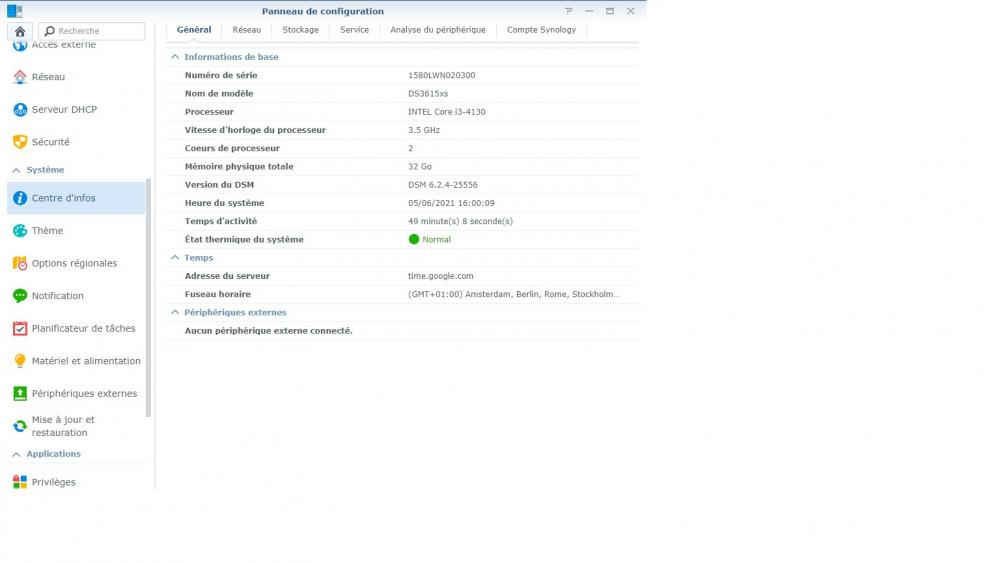
Task: Click green Normal thermal status
Action: [x=429, y=240]
